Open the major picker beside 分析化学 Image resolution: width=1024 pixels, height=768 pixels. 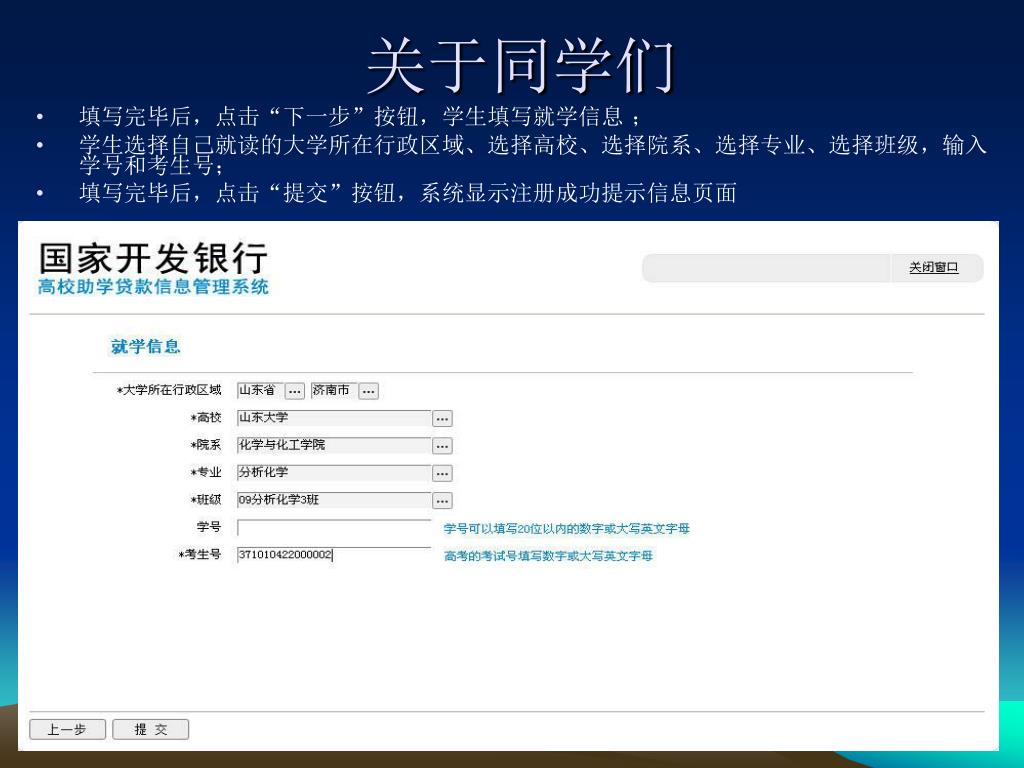[x=442, y=473]
